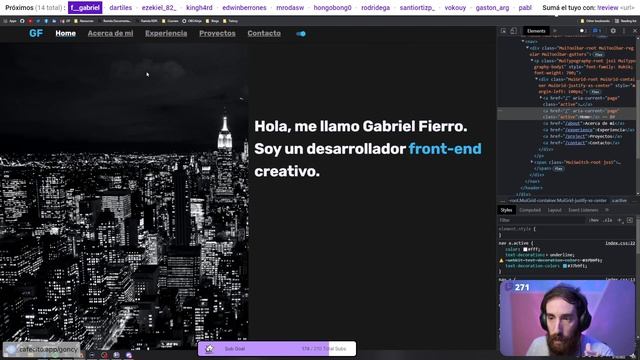The height and width of the screenshot is (360, 640).
Task: Toggle the device toolbar icon in DevTools
Action: [513, 31]
